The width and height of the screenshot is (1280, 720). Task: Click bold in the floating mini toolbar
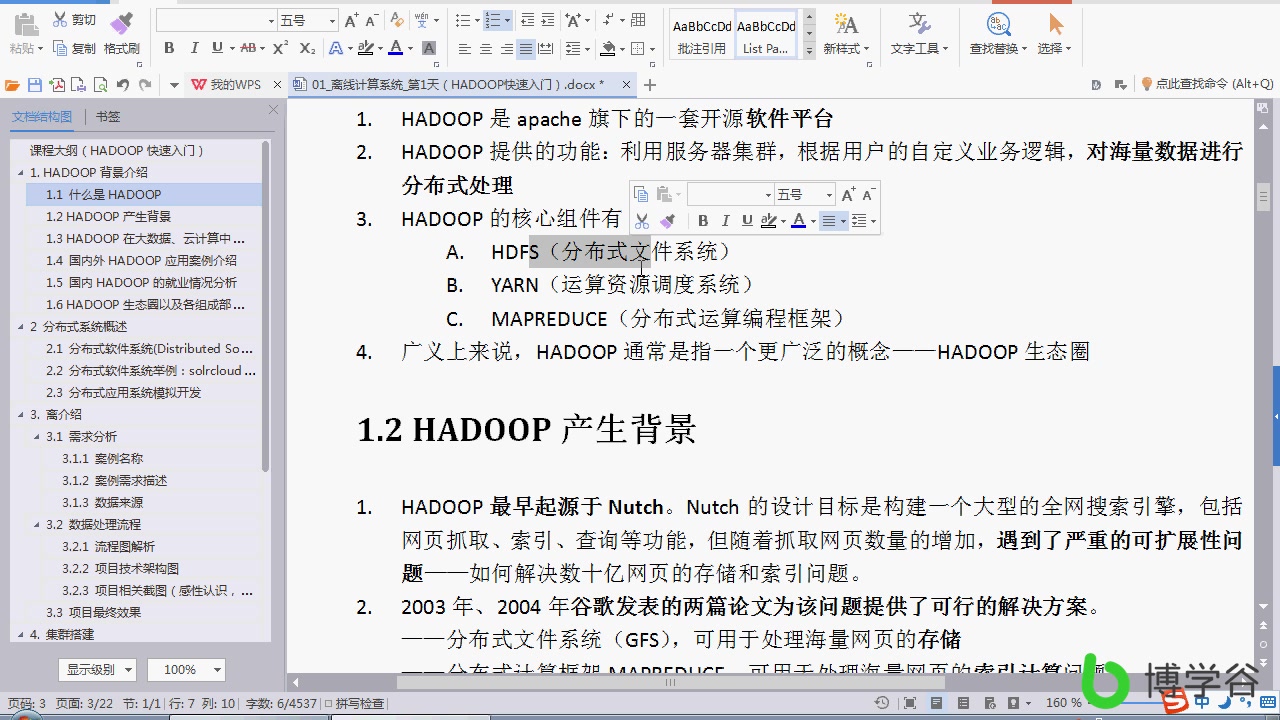tap(703, 221)
